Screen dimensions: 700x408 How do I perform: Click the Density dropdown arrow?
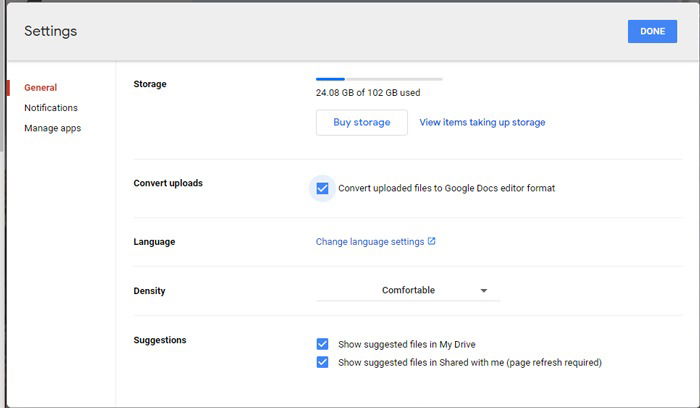[483, 291]
